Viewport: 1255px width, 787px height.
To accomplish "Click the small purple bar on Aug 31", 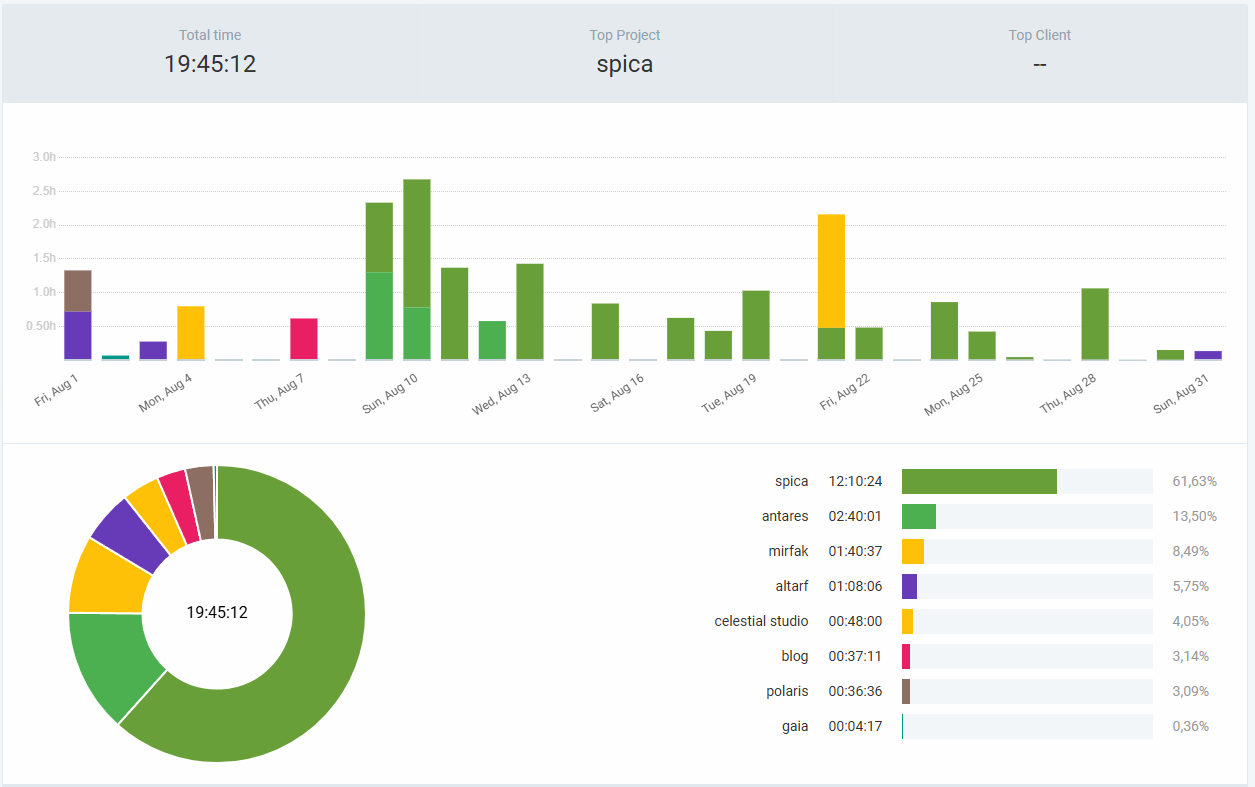I will tap(1208, 355).
